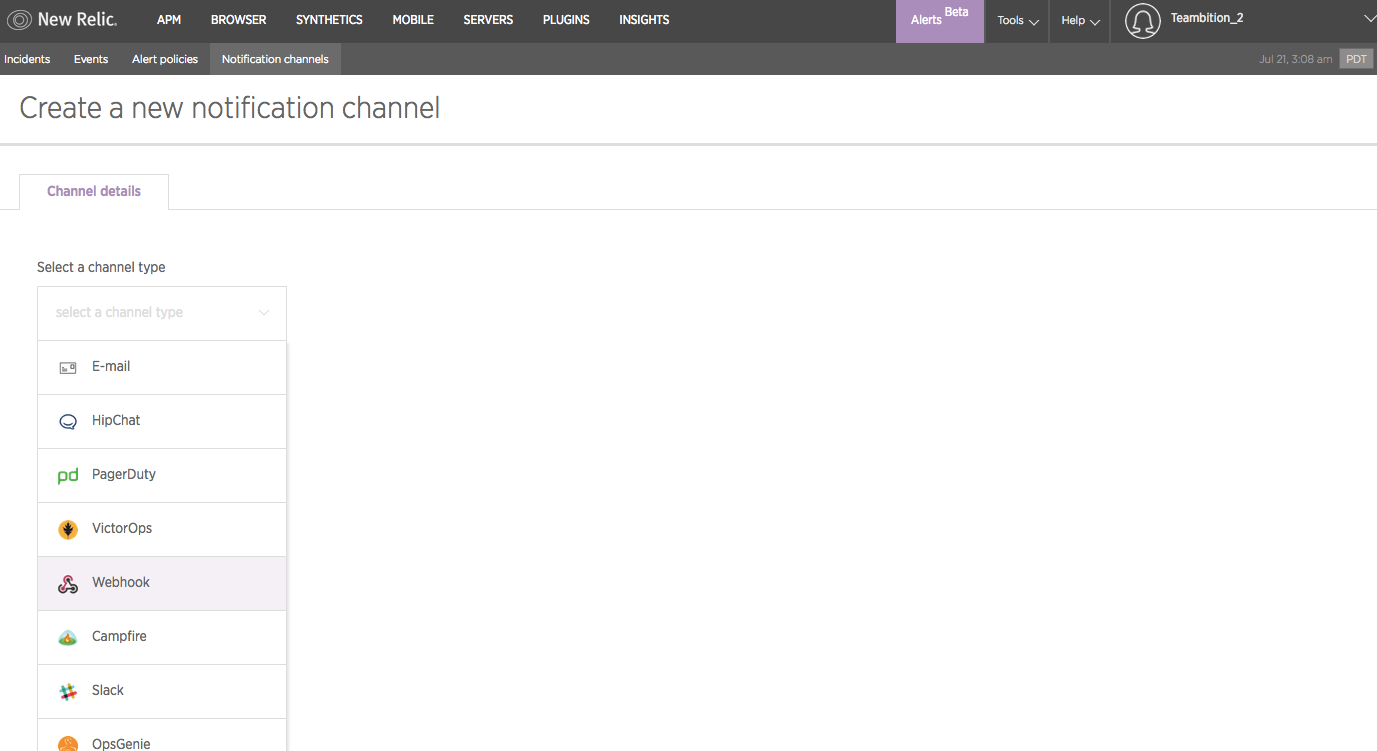
Task: Click the OpsGenie orange icon
Action: pyautogui.click(x=68, y=744)
